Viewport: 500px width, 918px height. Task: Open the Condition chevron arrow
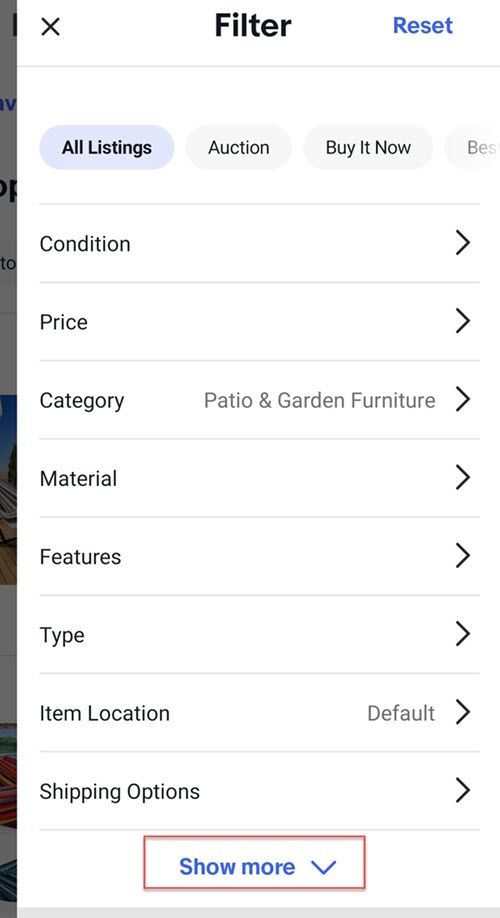463,242
